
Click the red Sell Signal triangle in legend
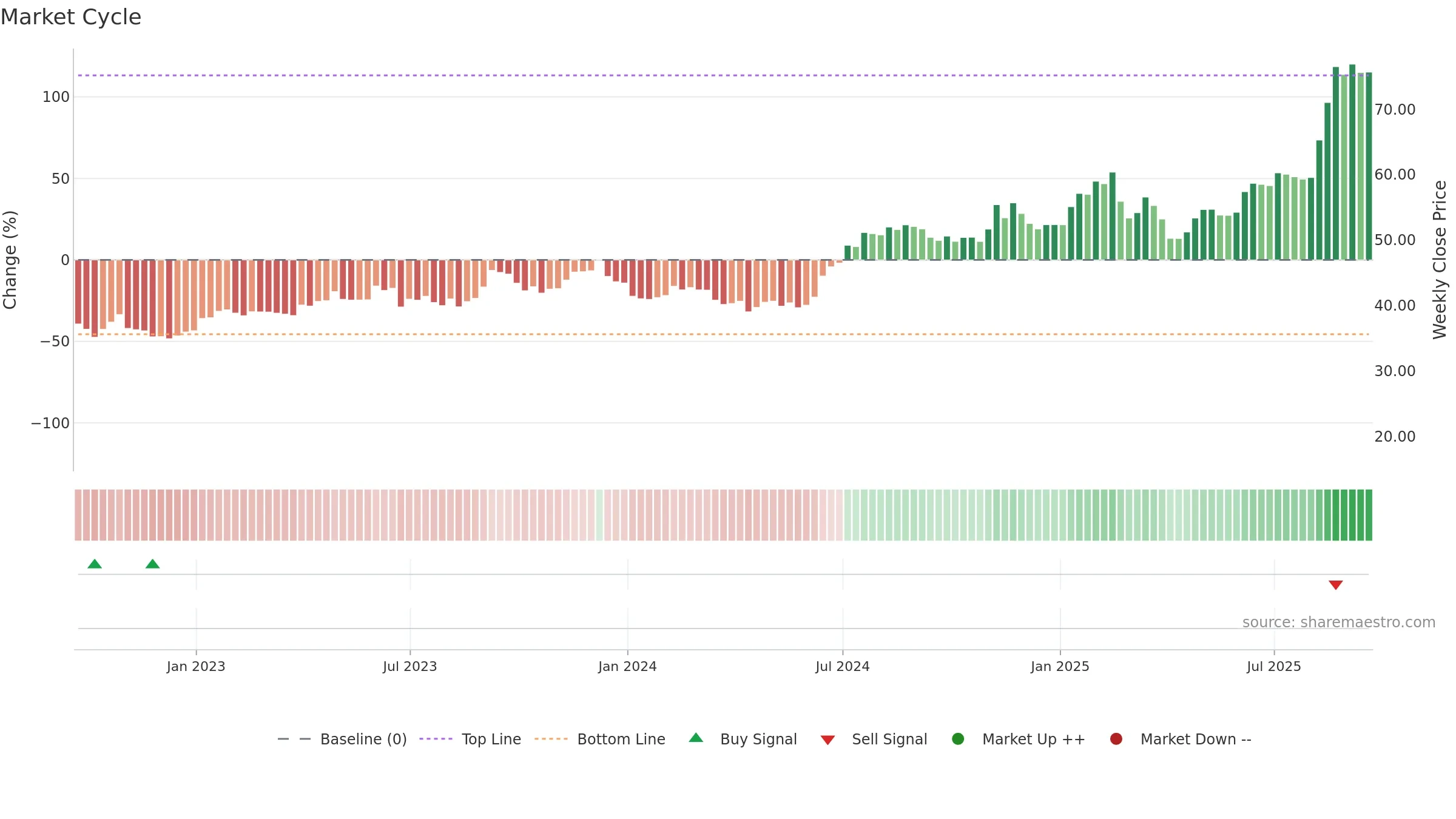point(828,740)
